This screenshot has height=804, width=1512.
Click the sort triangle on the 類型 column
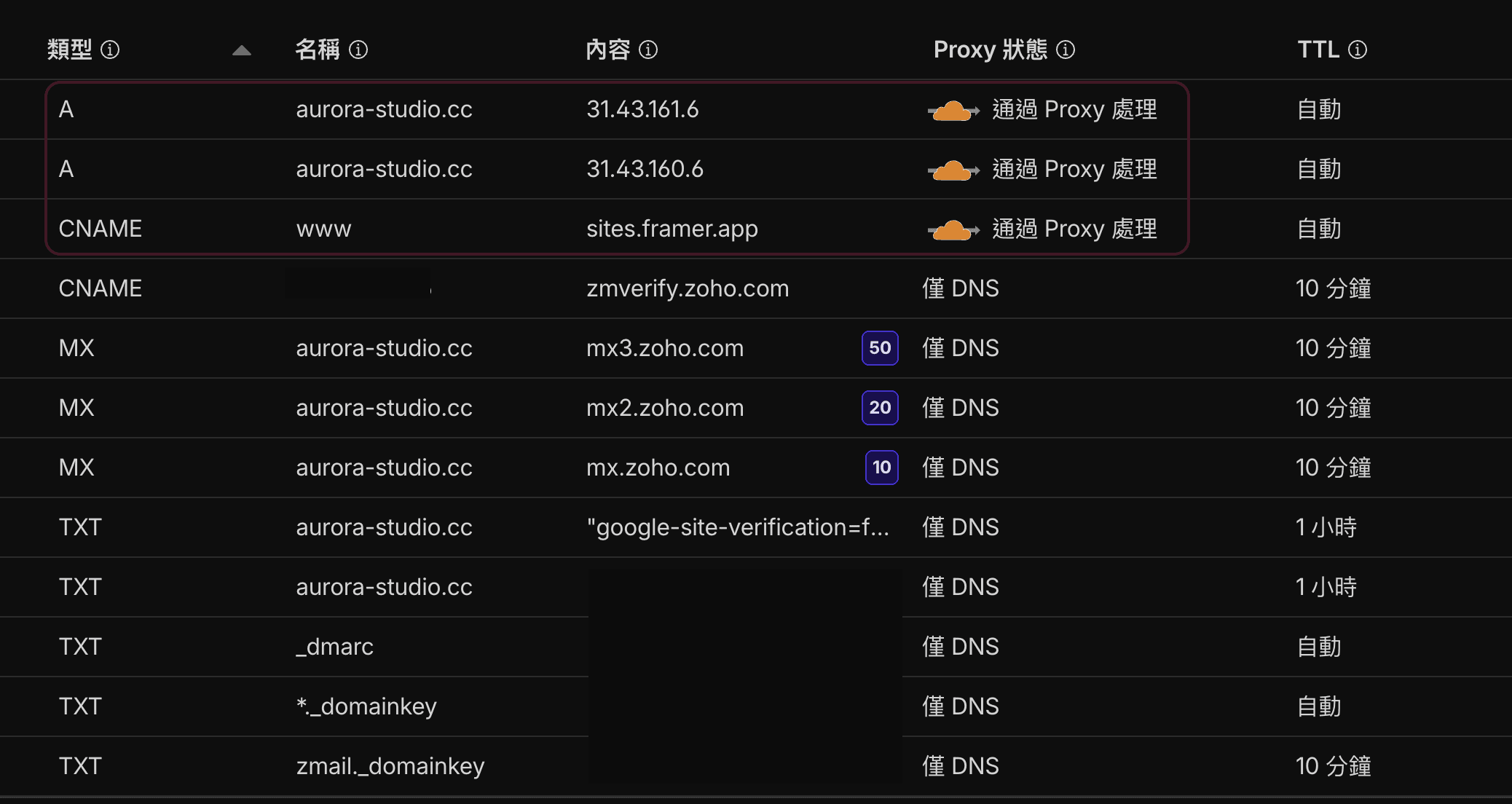[x=241, y=51]
